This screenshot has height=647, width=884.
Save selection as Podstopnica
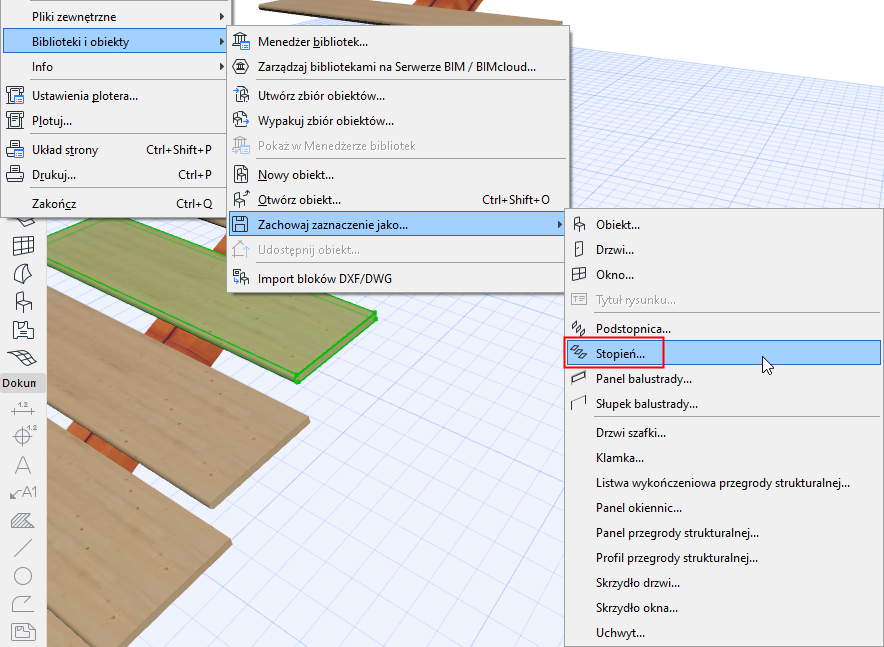pos(723,329)
